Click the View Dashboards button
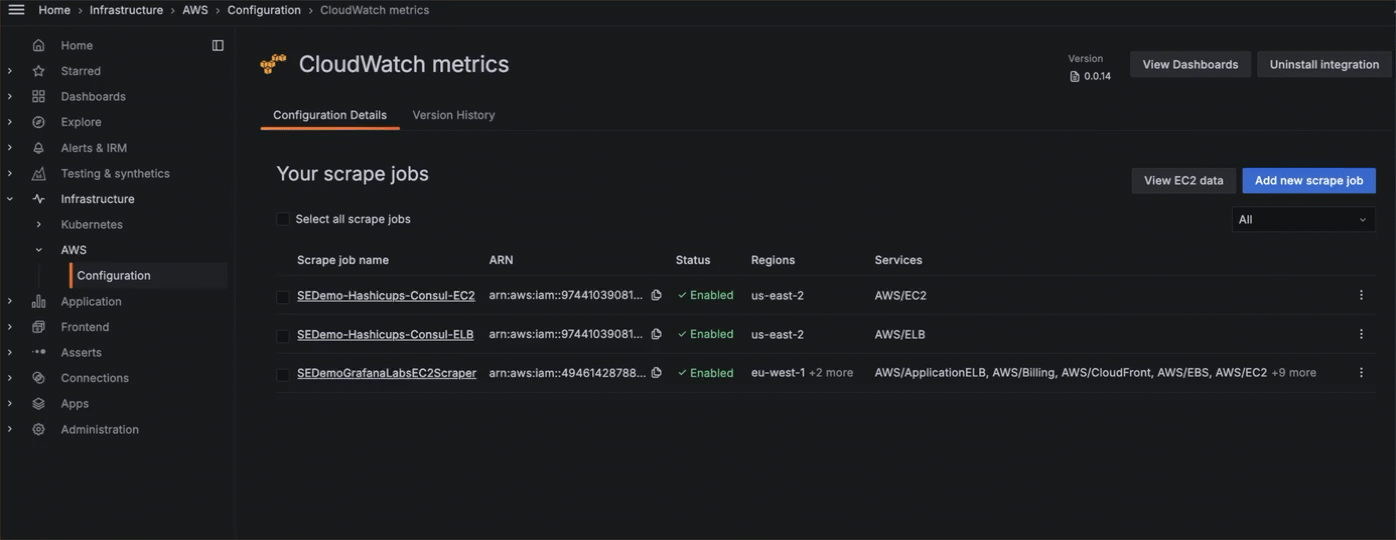This screenshot has width=1396, height=540. 1189,65
